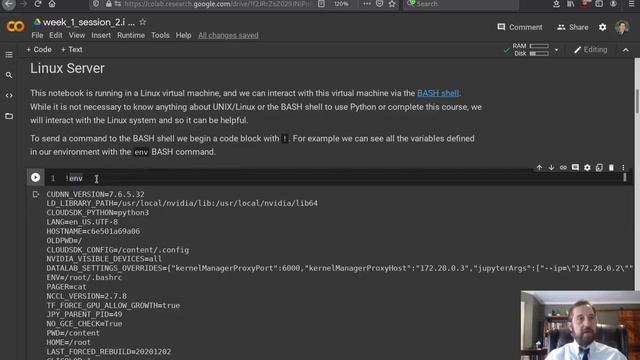This screenshot has height=360, width=640.
Task: Click the browser back button
Action: (9, 4)
